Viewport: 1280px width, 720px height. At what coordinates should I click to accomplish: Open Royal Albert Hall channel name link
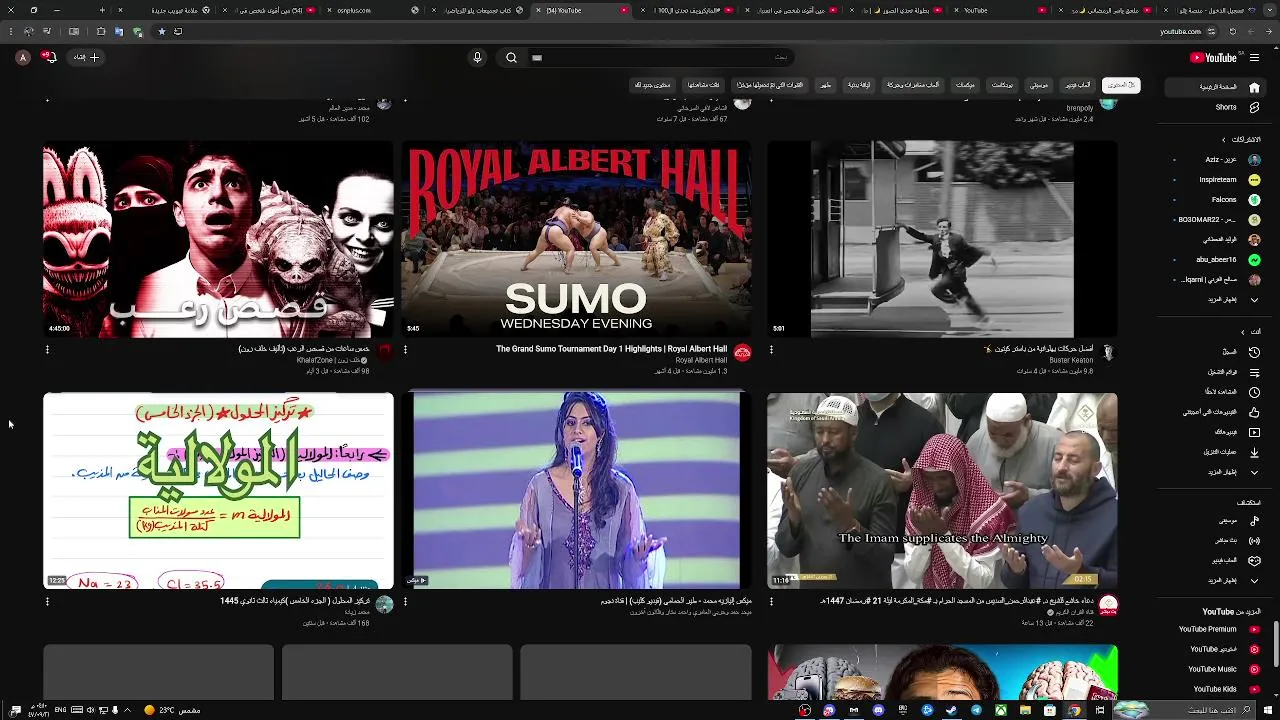[701, 360]
